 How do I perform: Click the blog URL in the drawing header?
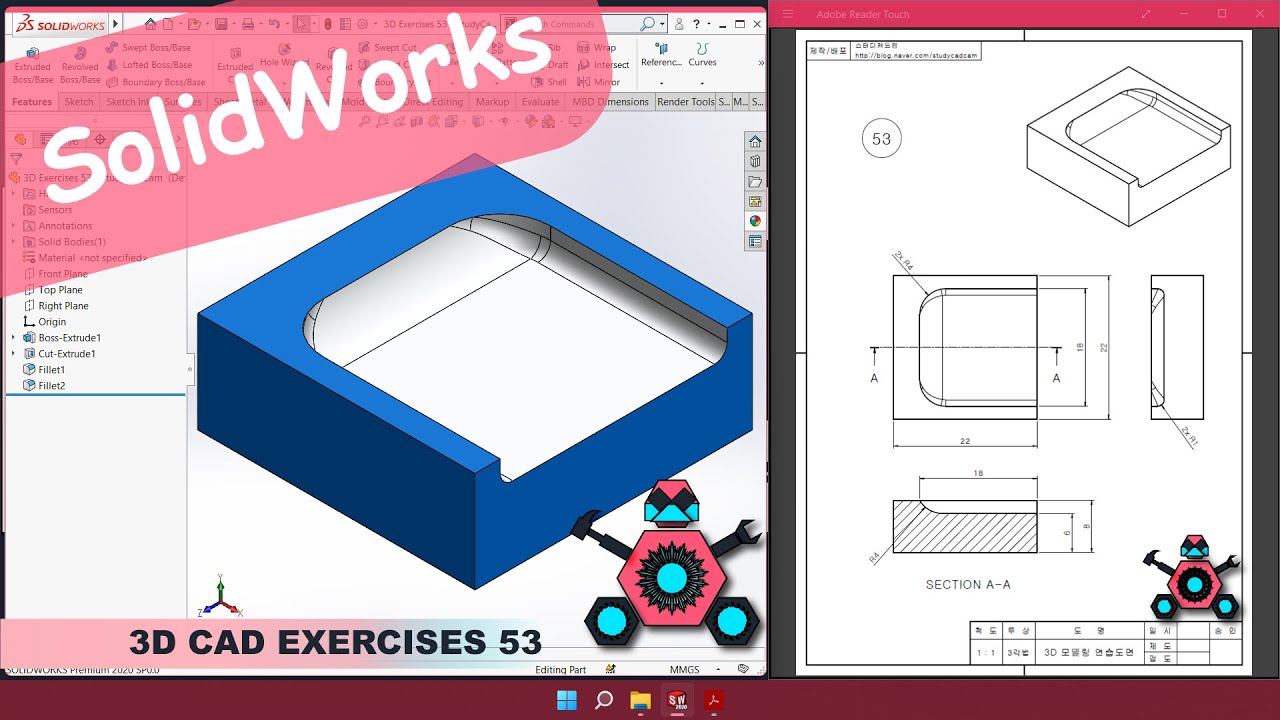pyautogui.click(x=915, y=56)
